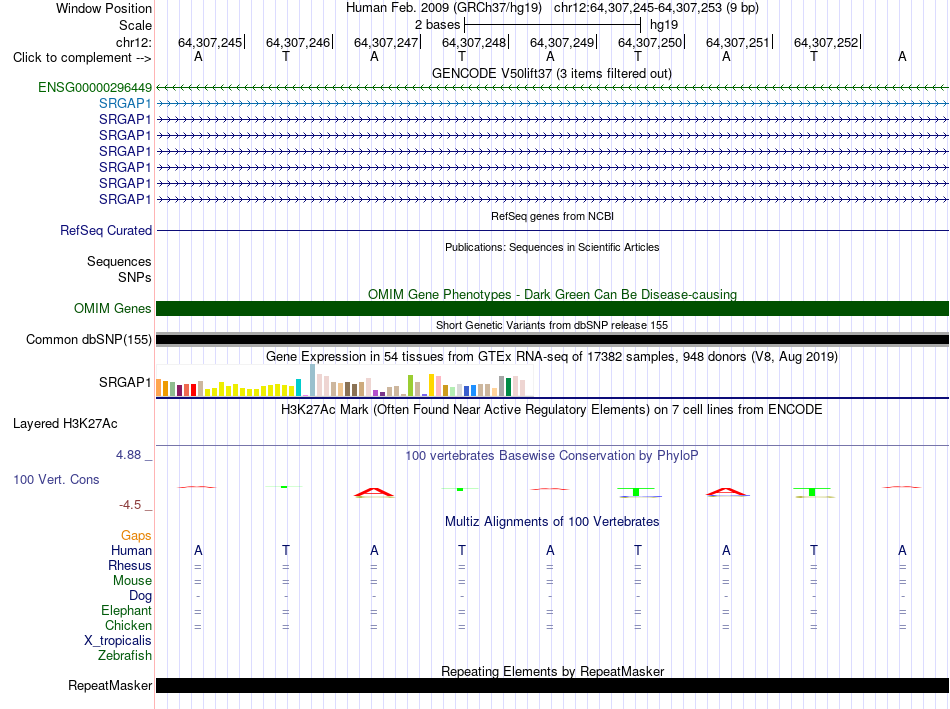Click the ENSG00000296449 gene label
The height and width of the screenshot is (709, 950).
[x=95, y=87]
